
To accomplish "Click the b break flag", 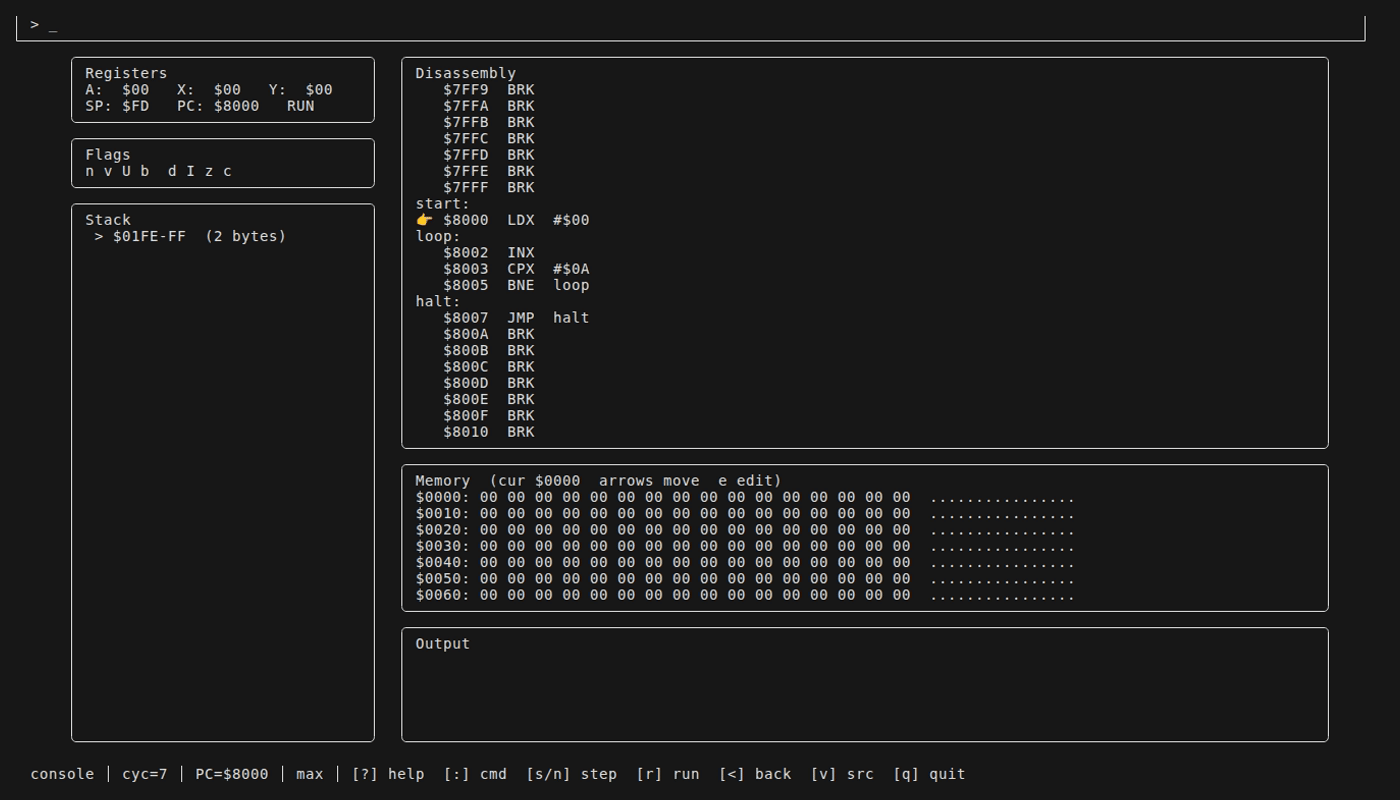I will [145, 171].
